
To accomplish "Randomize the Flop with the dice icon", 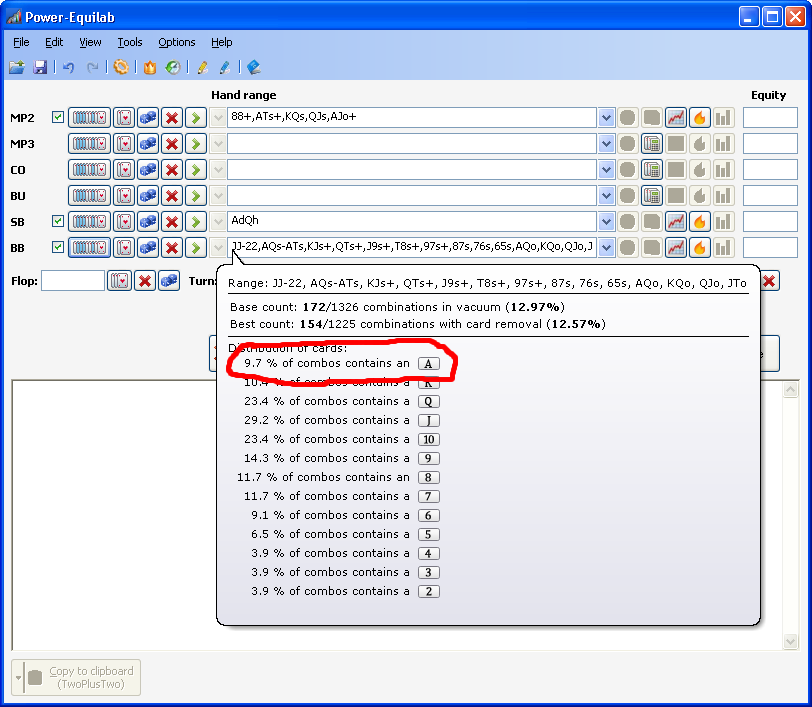I will pos(169,281).
